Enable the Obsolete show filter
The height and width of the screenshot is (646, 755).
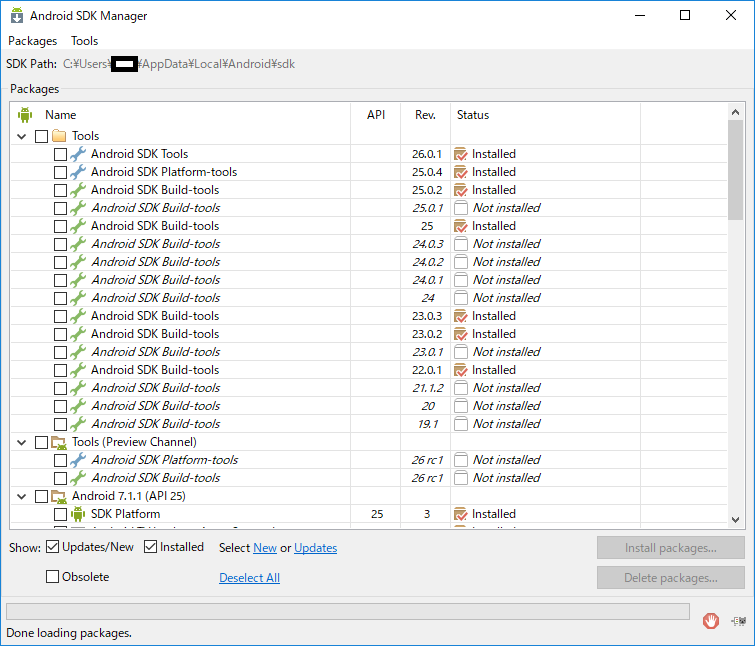52,577
